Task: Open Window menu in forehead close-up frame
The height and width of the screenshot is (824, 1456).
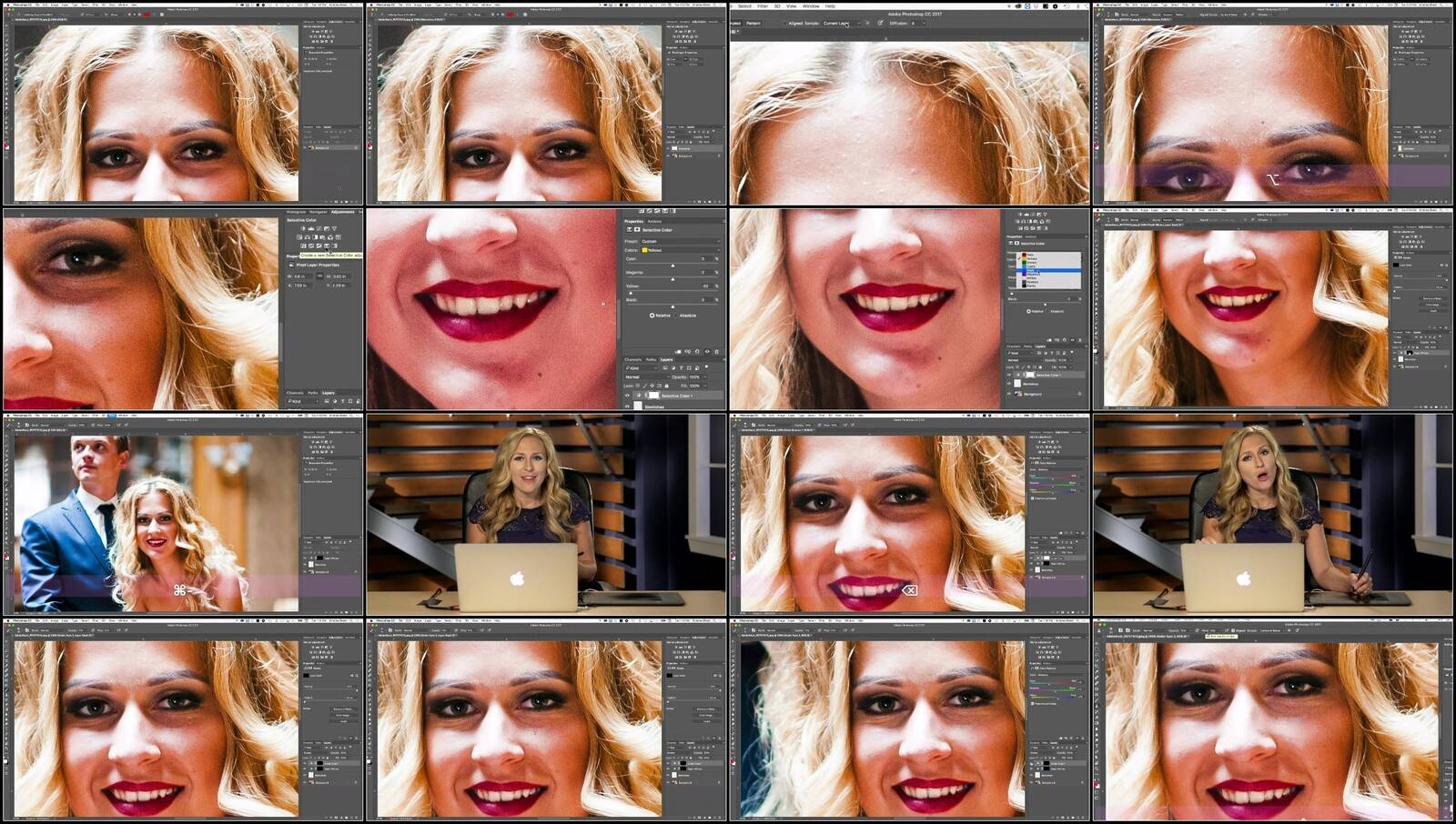Action: 811,6
